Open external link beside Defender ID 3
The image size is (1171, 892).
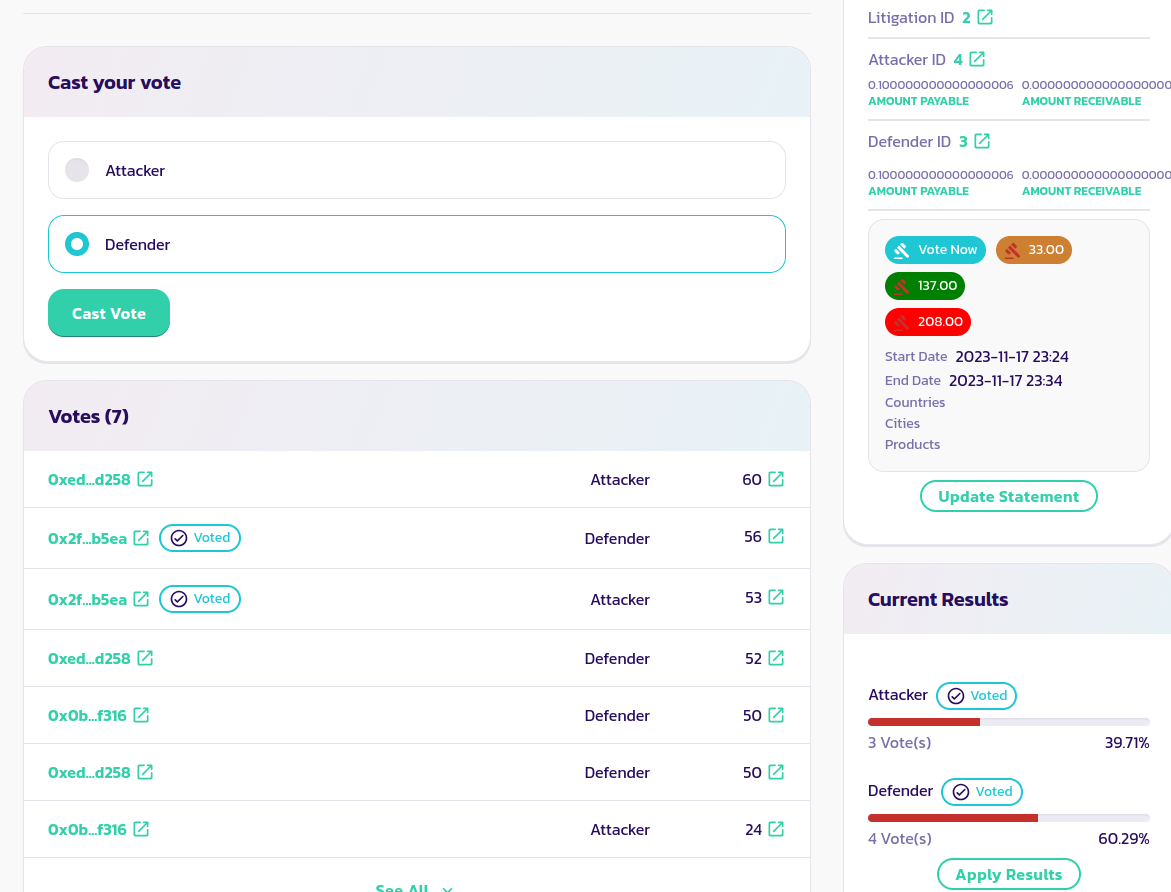pos(982,141)
